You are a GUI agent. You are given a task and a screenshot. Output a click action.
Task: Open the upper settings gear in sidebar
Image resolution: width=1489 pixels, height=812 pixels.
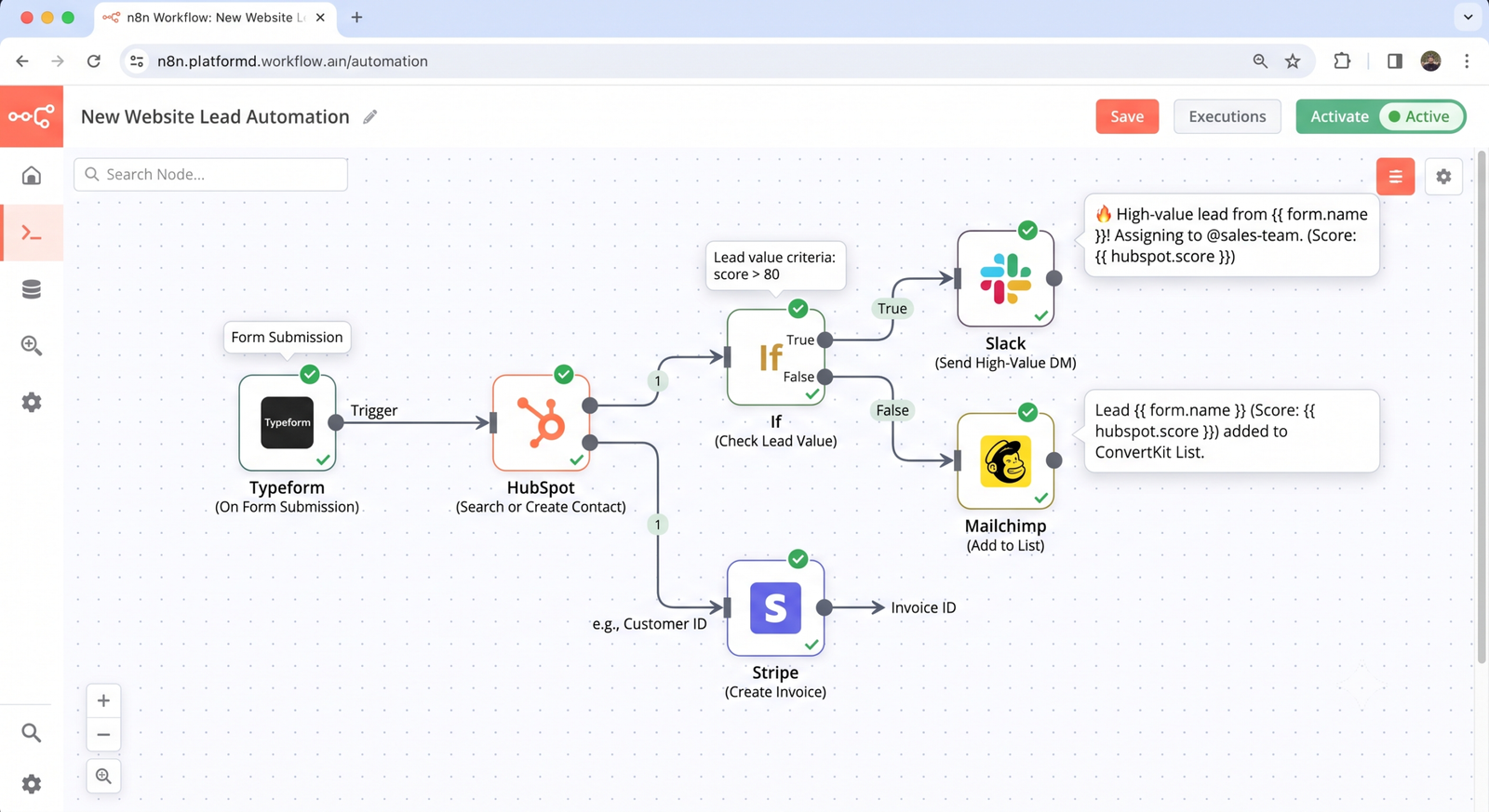32,403
